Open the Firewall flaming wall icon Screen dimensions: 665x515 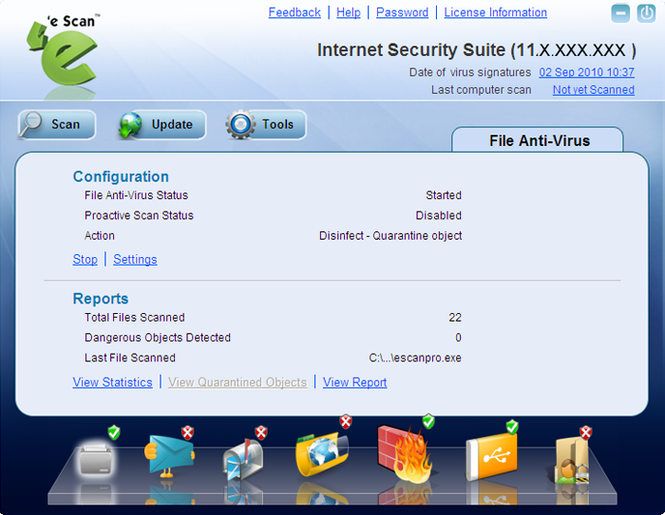point(405,454)
